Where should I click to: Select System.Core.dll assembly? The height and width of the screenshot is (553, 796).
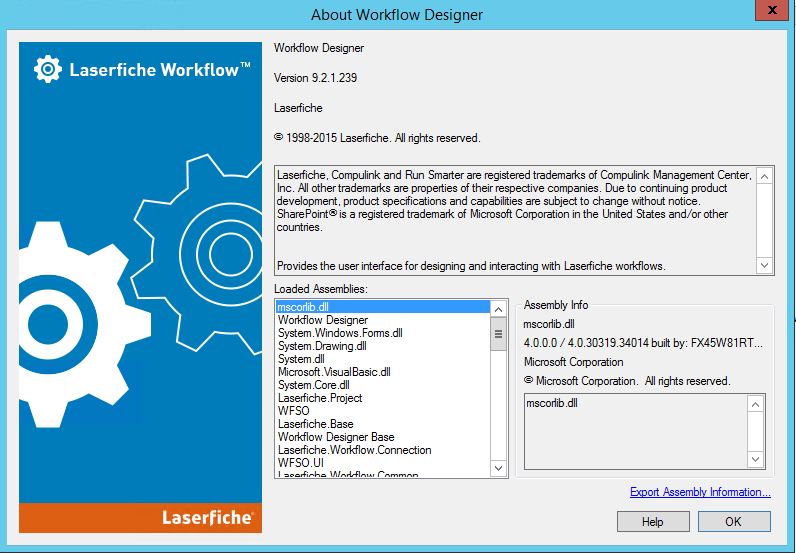[383, 385]
